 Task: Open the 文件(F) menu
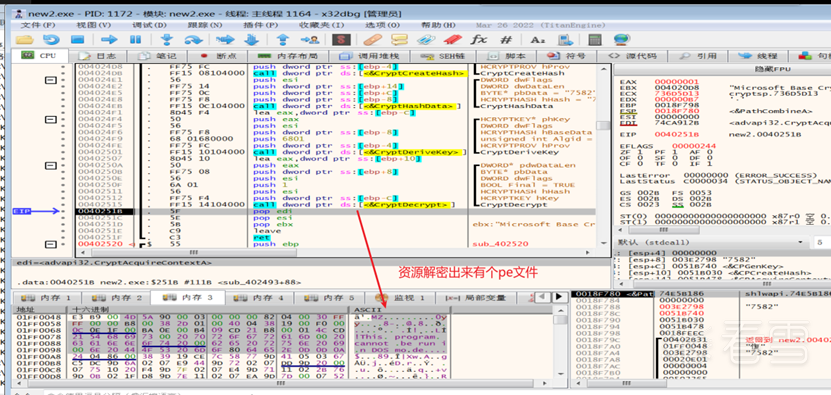(x=38, y=25)
